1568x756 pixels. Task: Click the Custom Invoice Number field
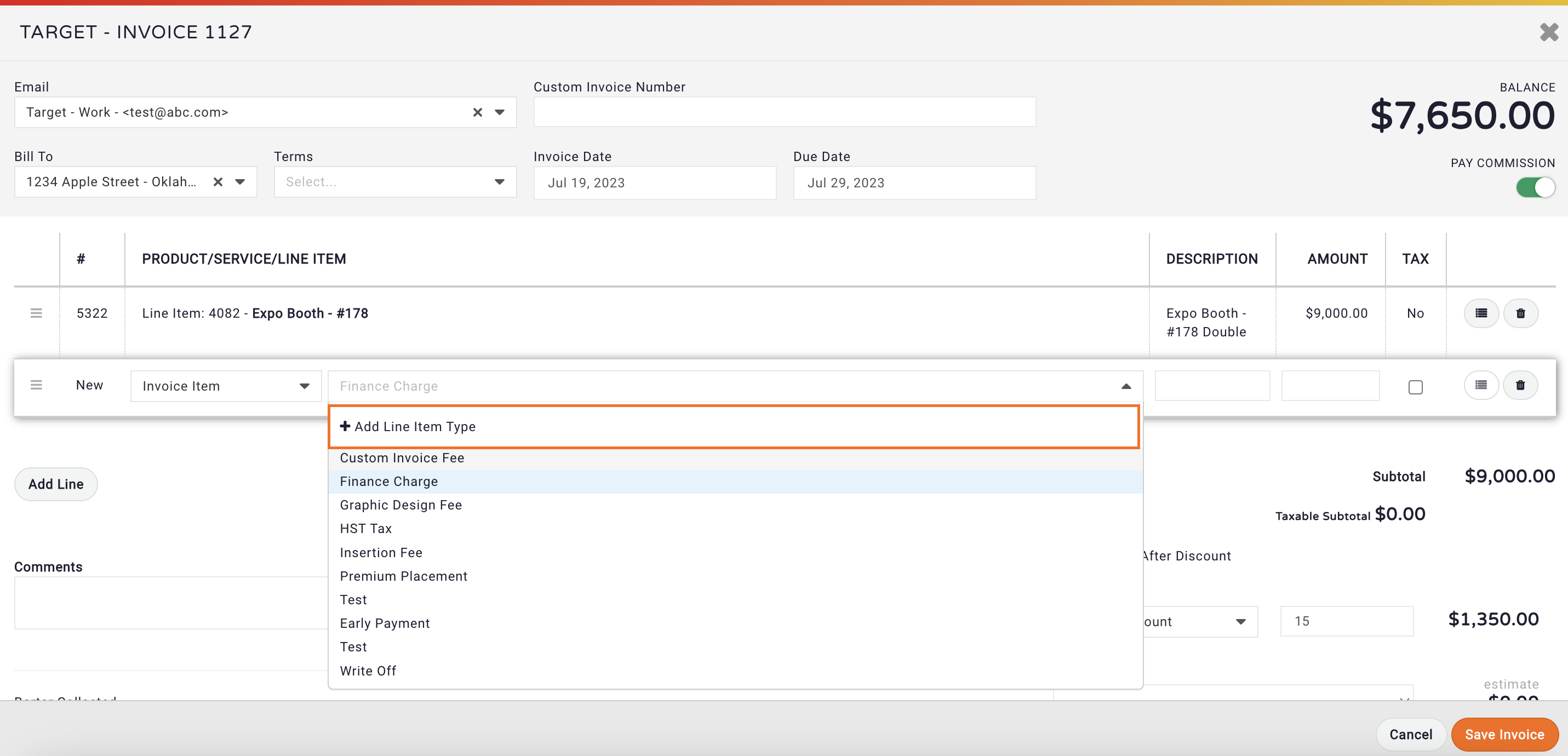(784, 112)
